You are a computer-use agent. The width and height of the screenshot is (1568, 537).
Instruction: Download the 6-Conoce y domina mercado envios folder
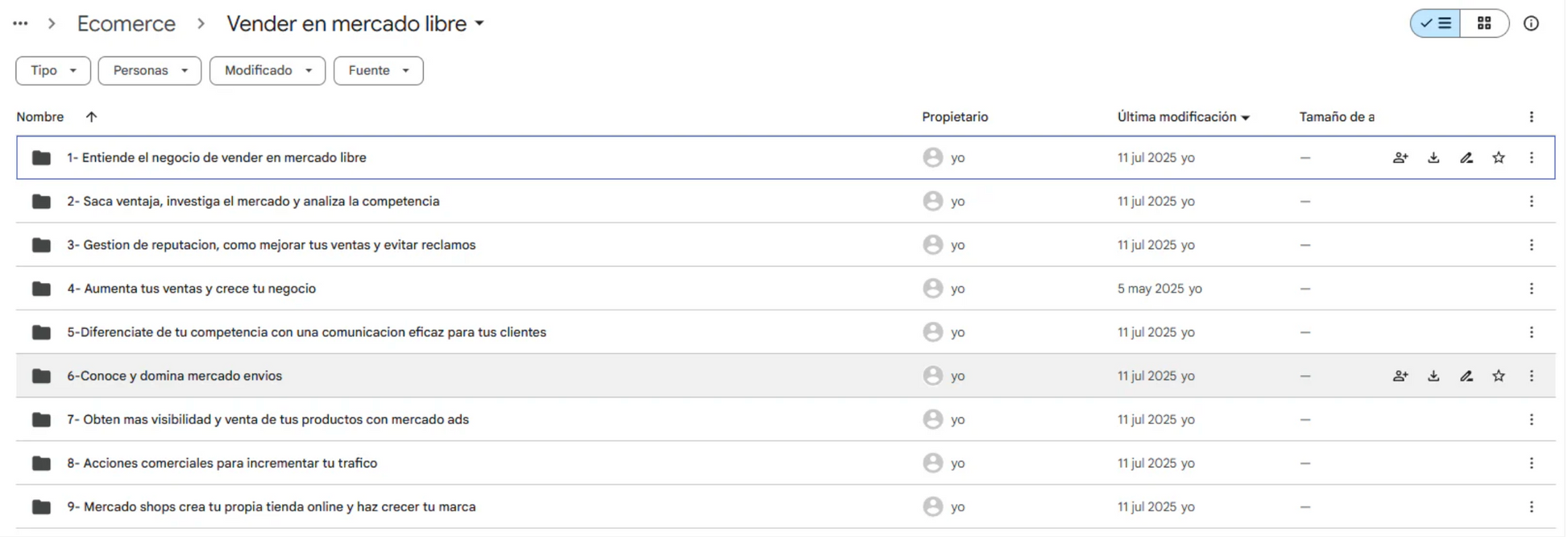point(1433,376)
